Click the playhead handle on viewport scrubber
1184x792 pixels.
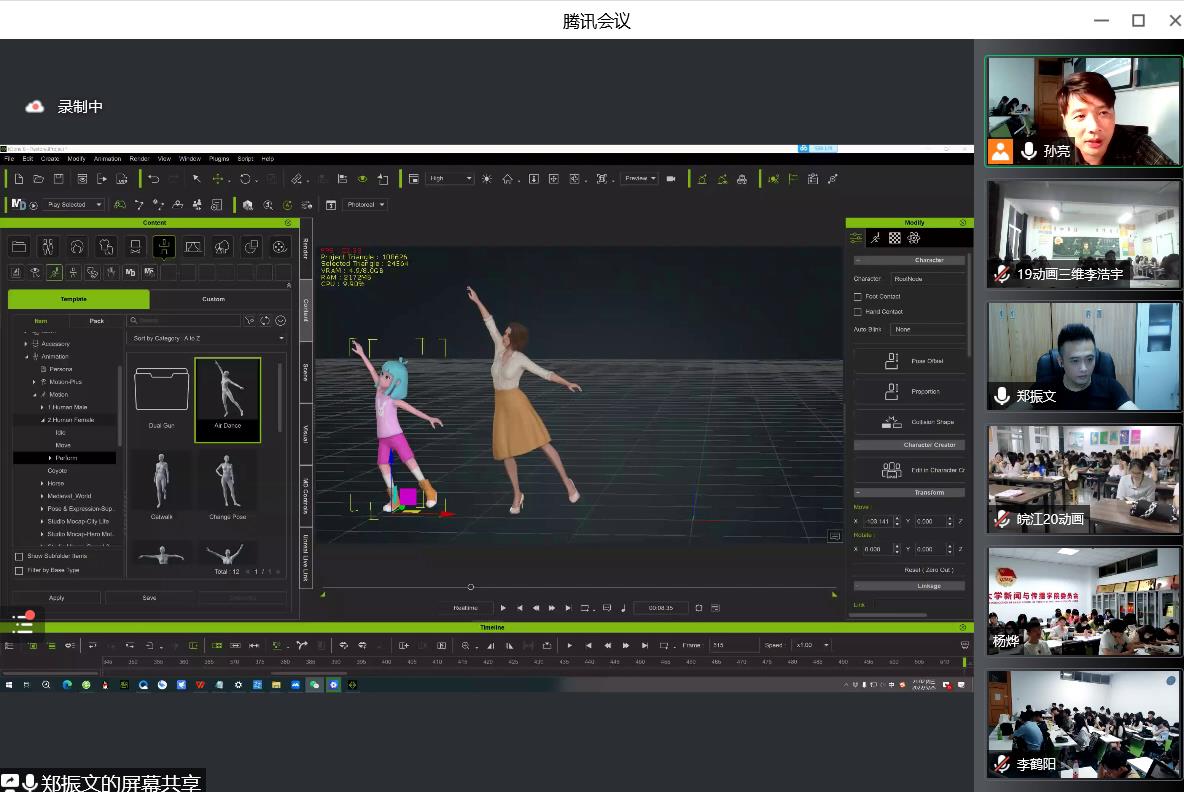click(471, 587)
